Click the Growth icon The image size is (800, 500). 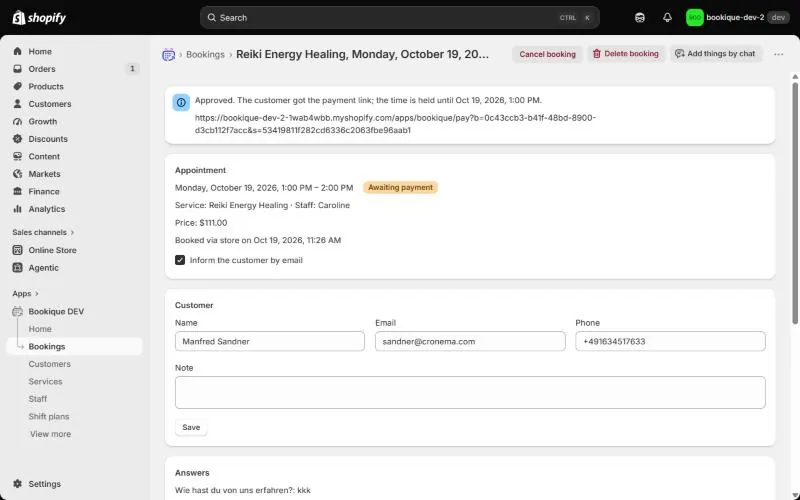point(18,121)
